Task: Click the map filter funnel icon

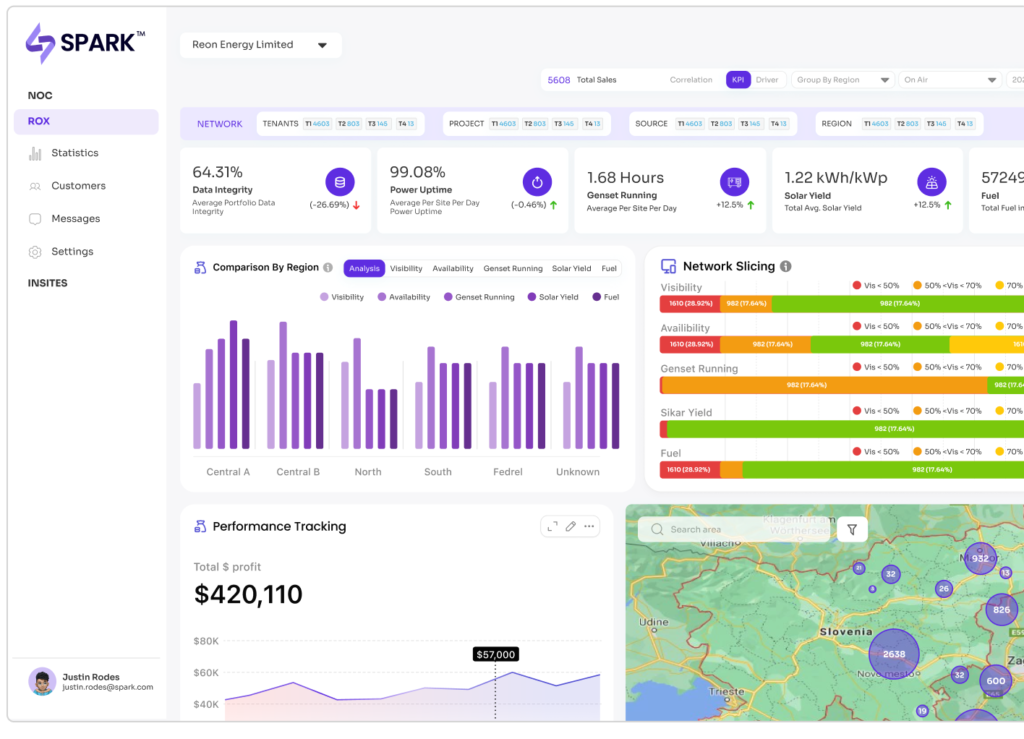Action: click(852, 530)
